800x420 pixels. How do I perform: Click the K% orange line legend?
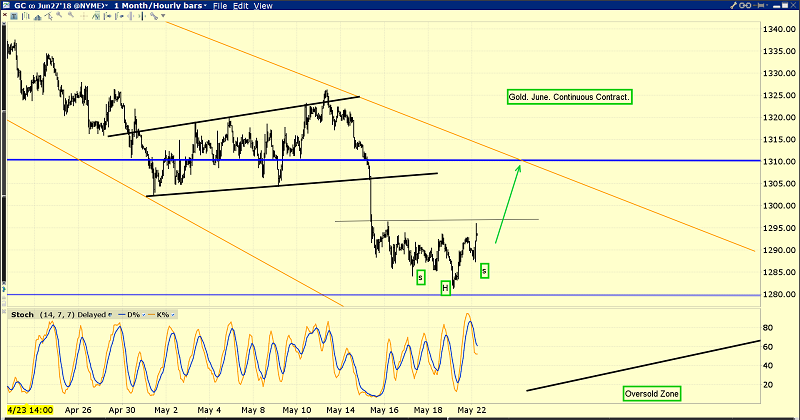(x=161, y=315)
